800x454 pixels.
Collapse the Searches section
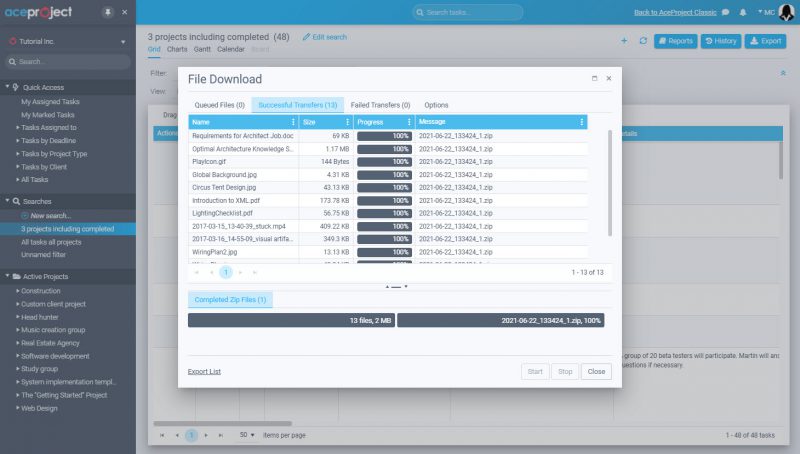click(x=7, y=201)
